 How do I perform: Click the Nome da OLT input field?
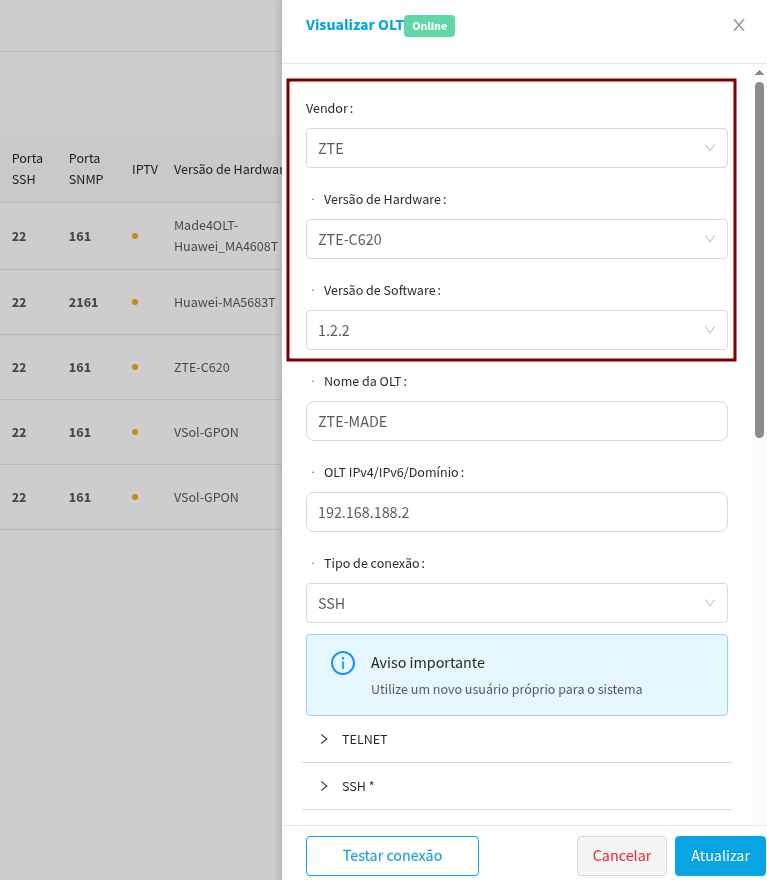516,421
